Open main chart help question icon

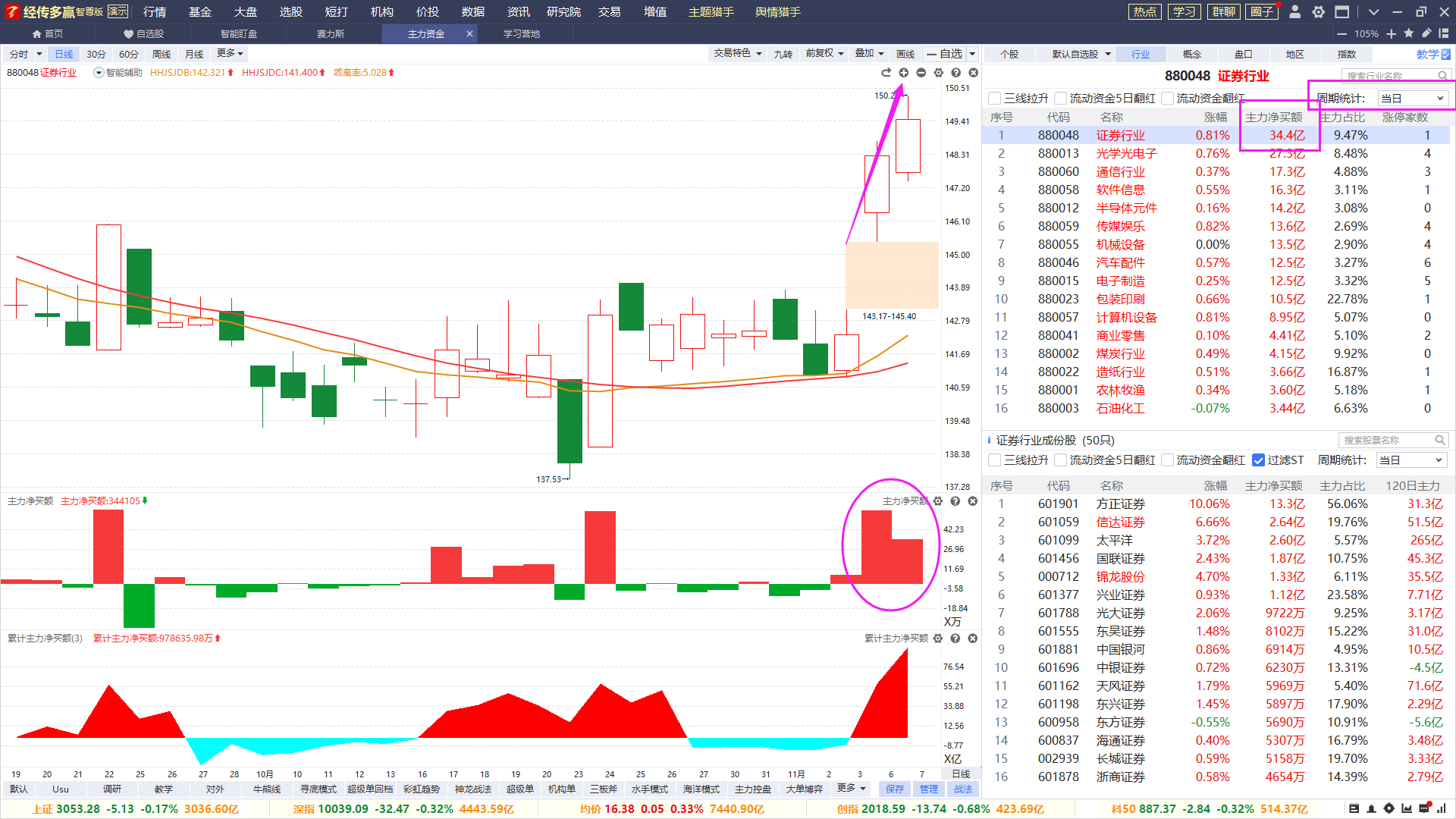[955, 73]
